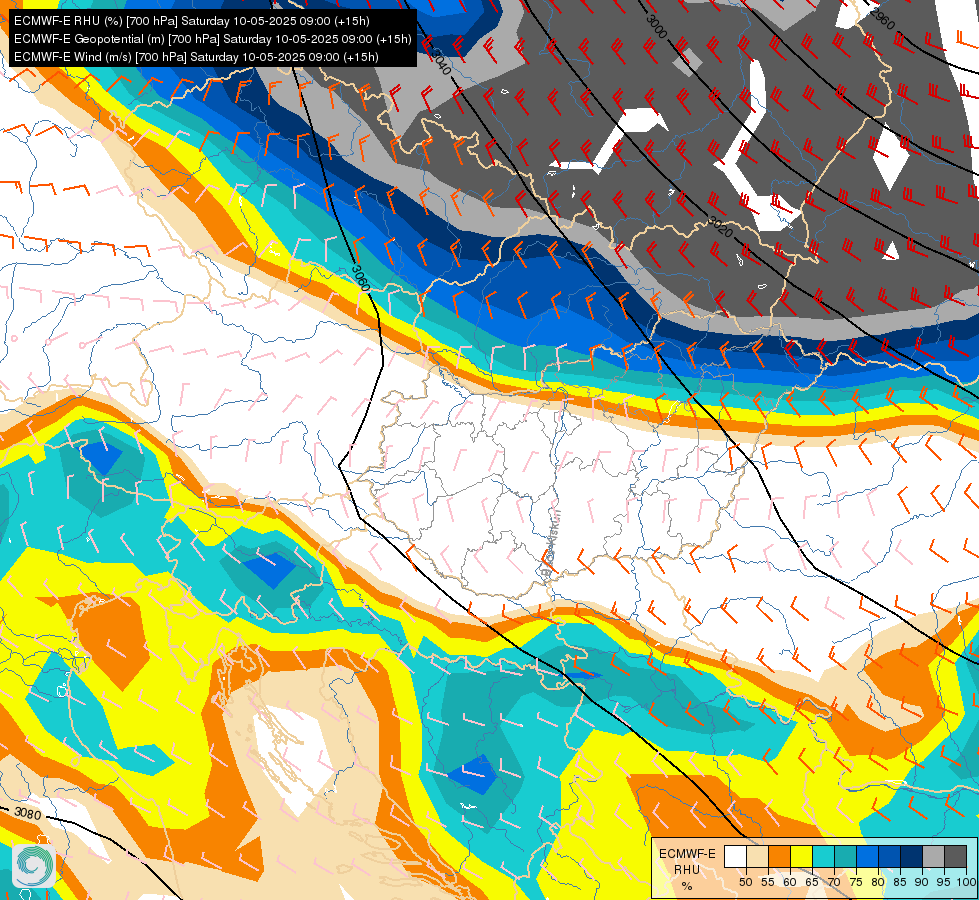Click the 3020 geopotential contour label
The height and width of the screenshot is (900, 979).
click(x=721, y=227)
